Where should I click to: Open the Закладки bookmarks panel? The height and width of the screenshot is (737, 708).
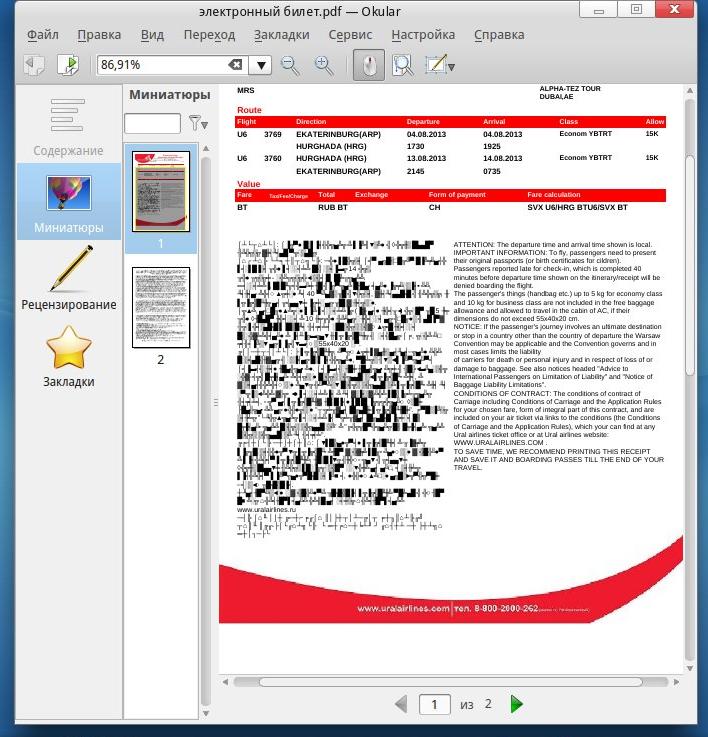tap(69, 356)
